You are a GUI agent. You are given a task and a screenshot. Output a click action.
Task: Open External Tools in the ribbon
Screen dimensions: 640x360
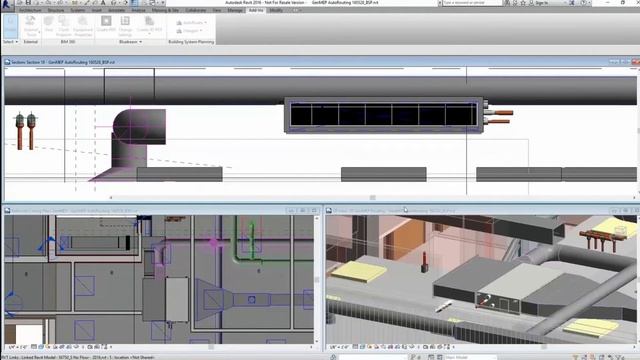tap(31, 26)
